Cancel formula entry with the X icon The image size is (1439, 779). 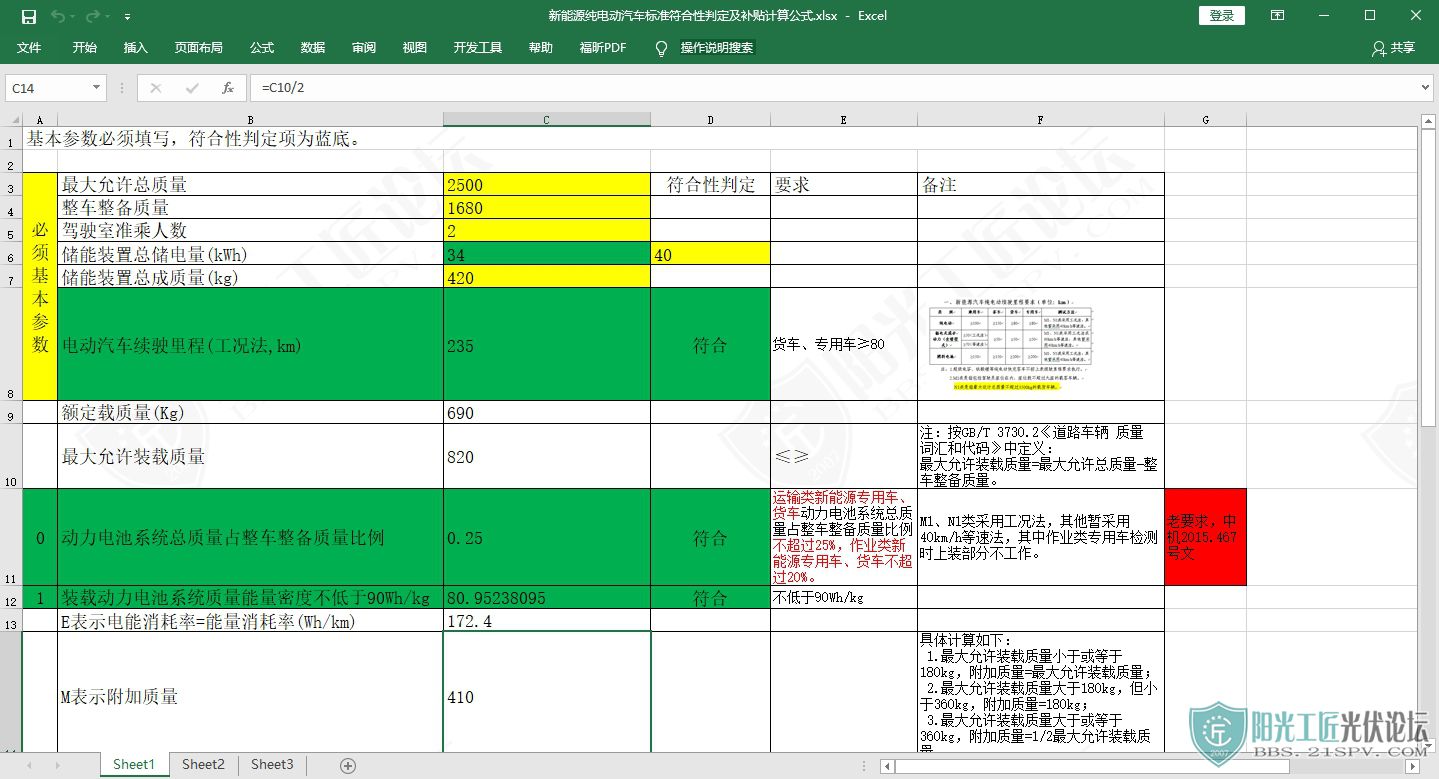click(156, 88)
